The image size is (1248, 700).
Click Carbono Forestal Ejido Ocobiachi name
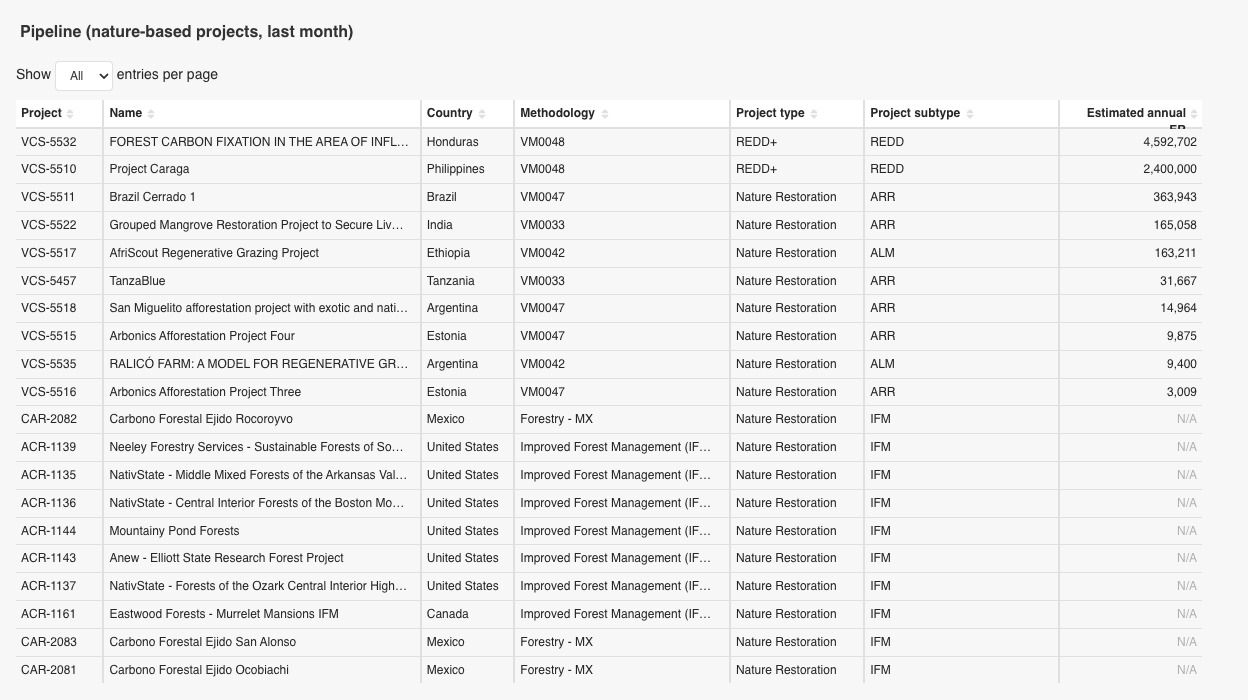click(199, 670)
